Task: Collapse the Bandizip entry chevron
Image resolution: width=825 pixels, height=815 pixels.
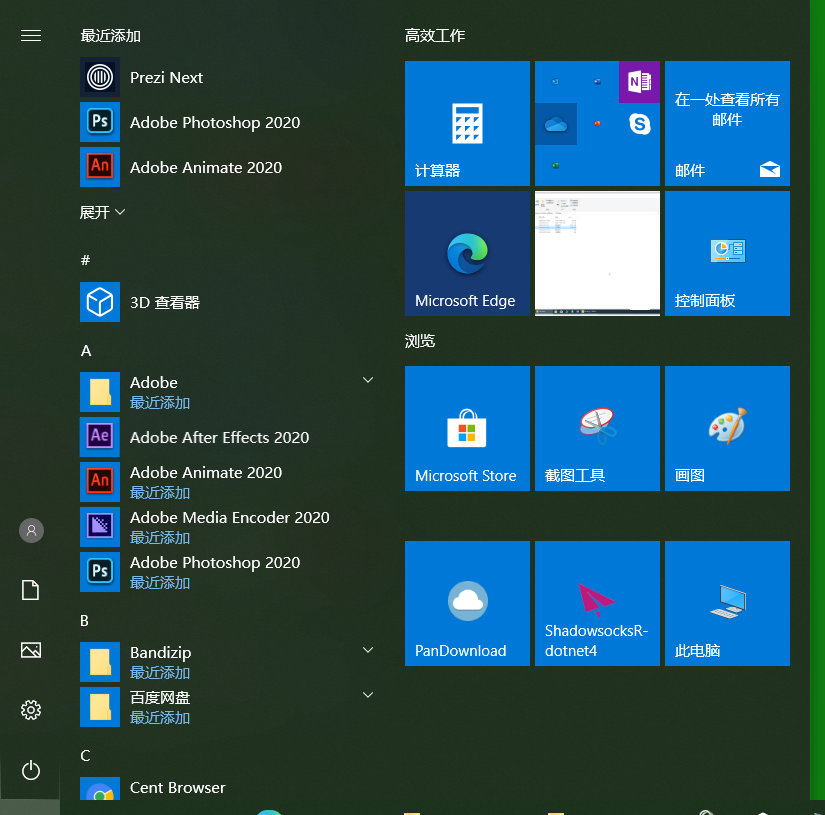Action: tap(367, 650)
